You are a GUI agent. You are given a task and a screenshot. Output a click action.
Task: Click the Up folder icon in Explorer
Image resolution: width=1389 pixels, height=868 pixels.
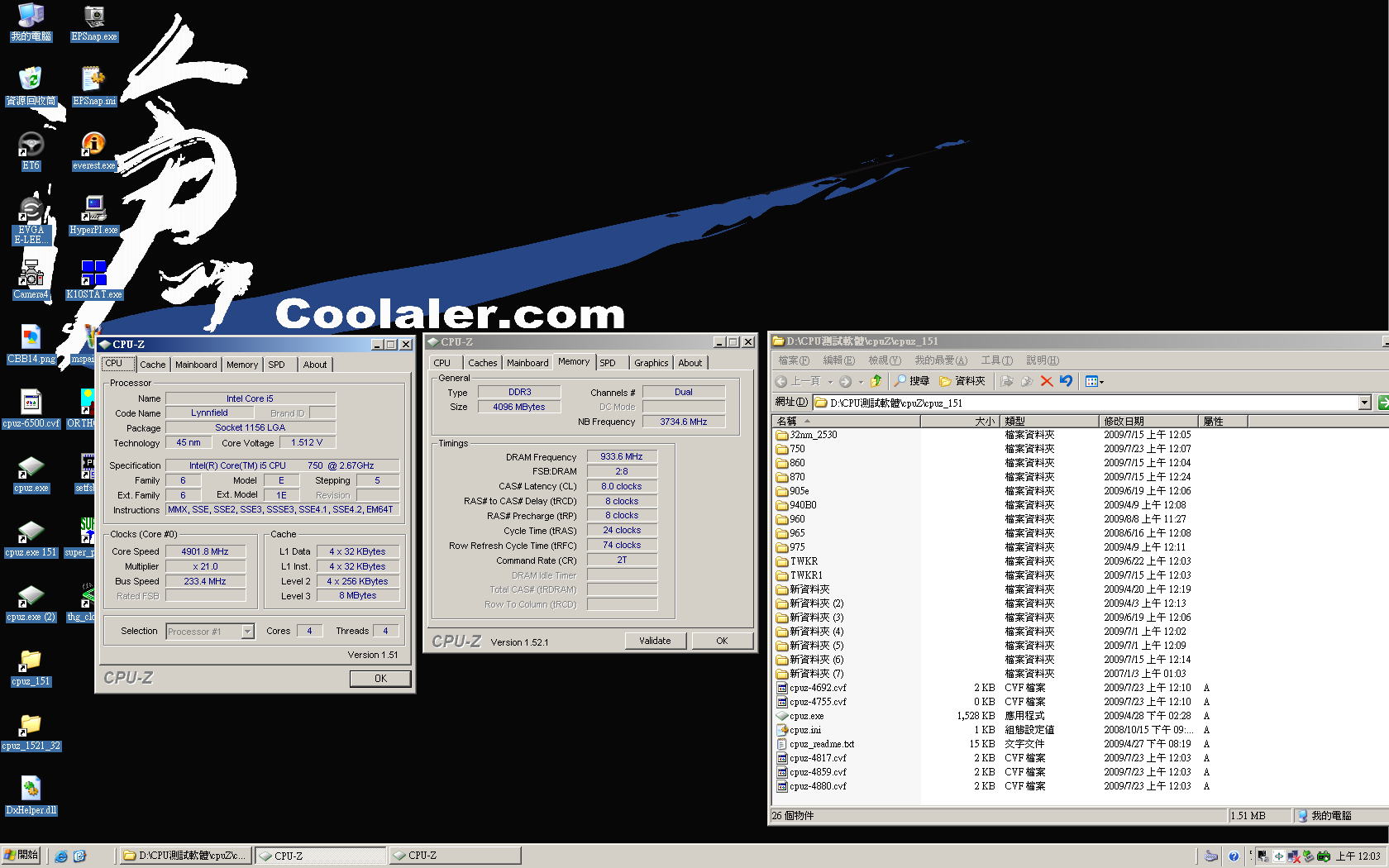(x=876, y=381)
